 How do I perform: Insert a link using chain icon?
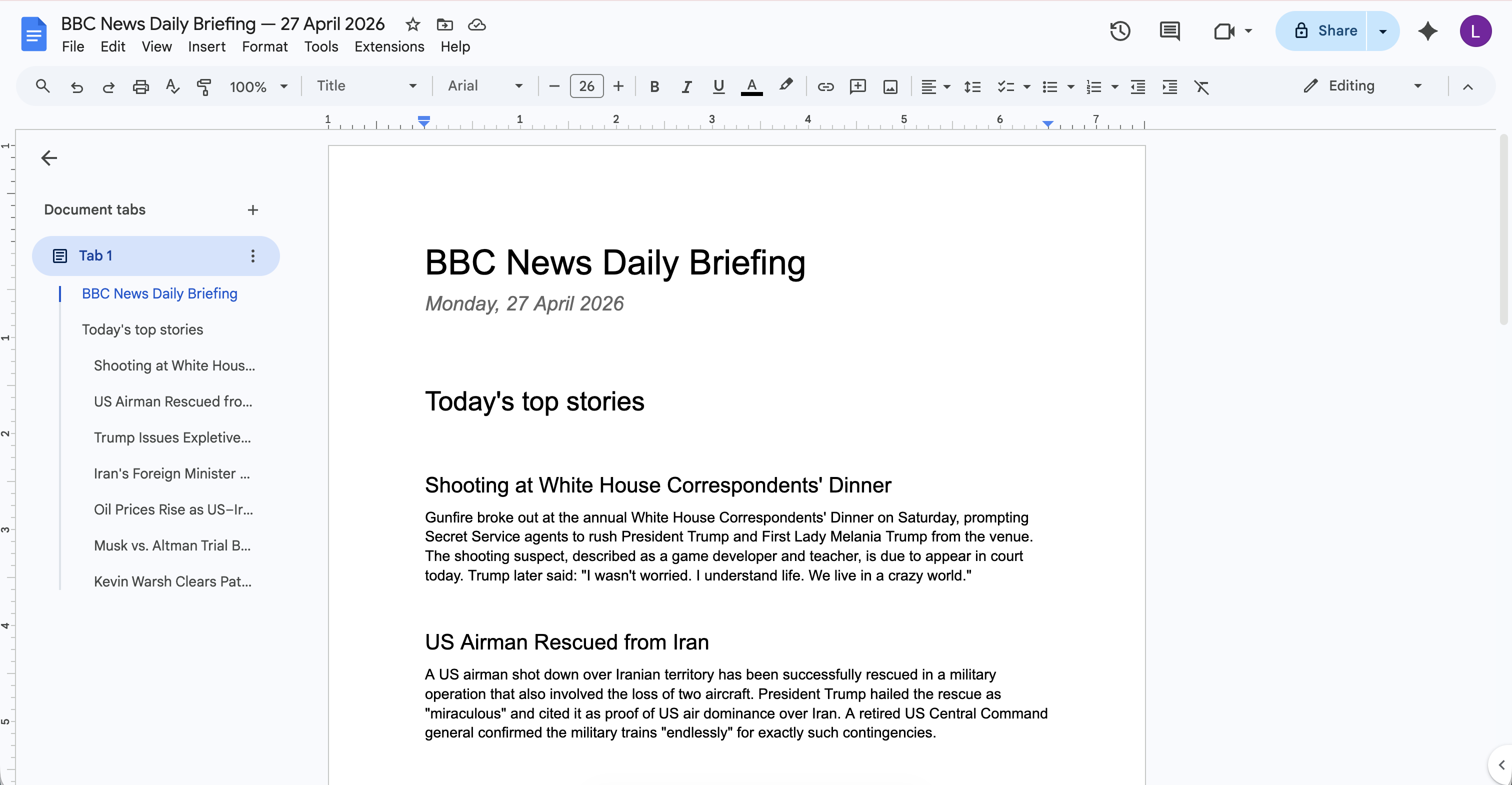825,87
